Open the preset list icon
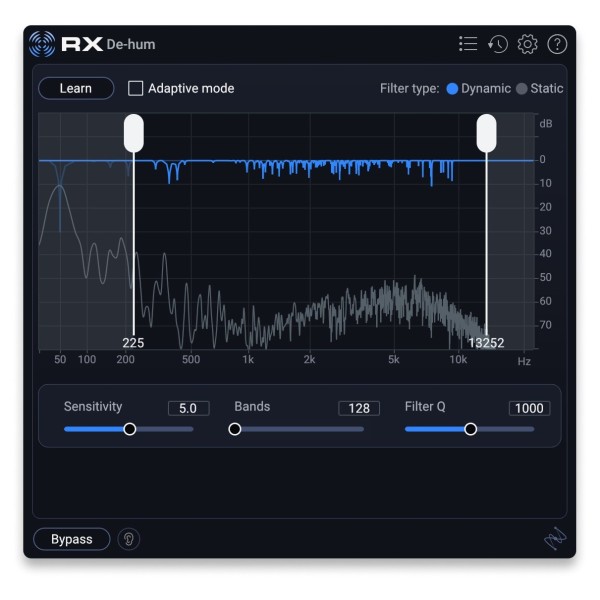 [x=468, y=44]
